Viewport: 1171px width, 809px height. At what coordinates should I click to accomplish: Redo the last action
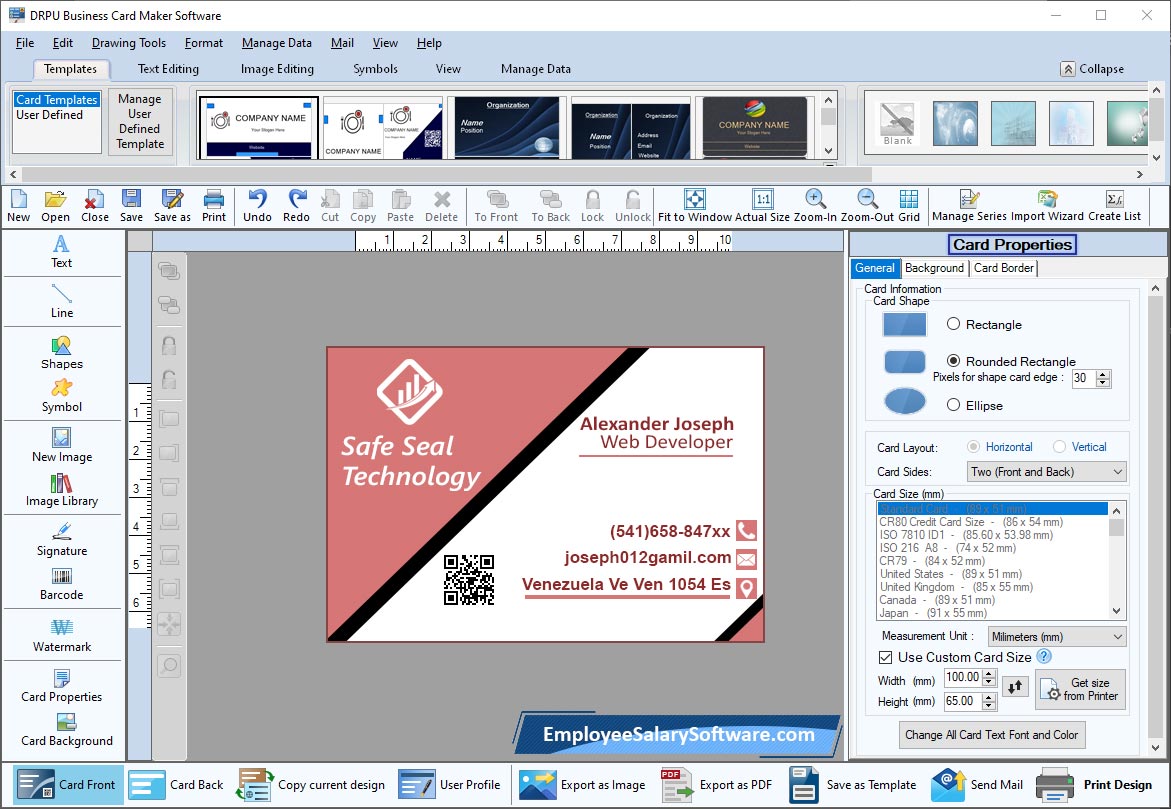point(296,205)
